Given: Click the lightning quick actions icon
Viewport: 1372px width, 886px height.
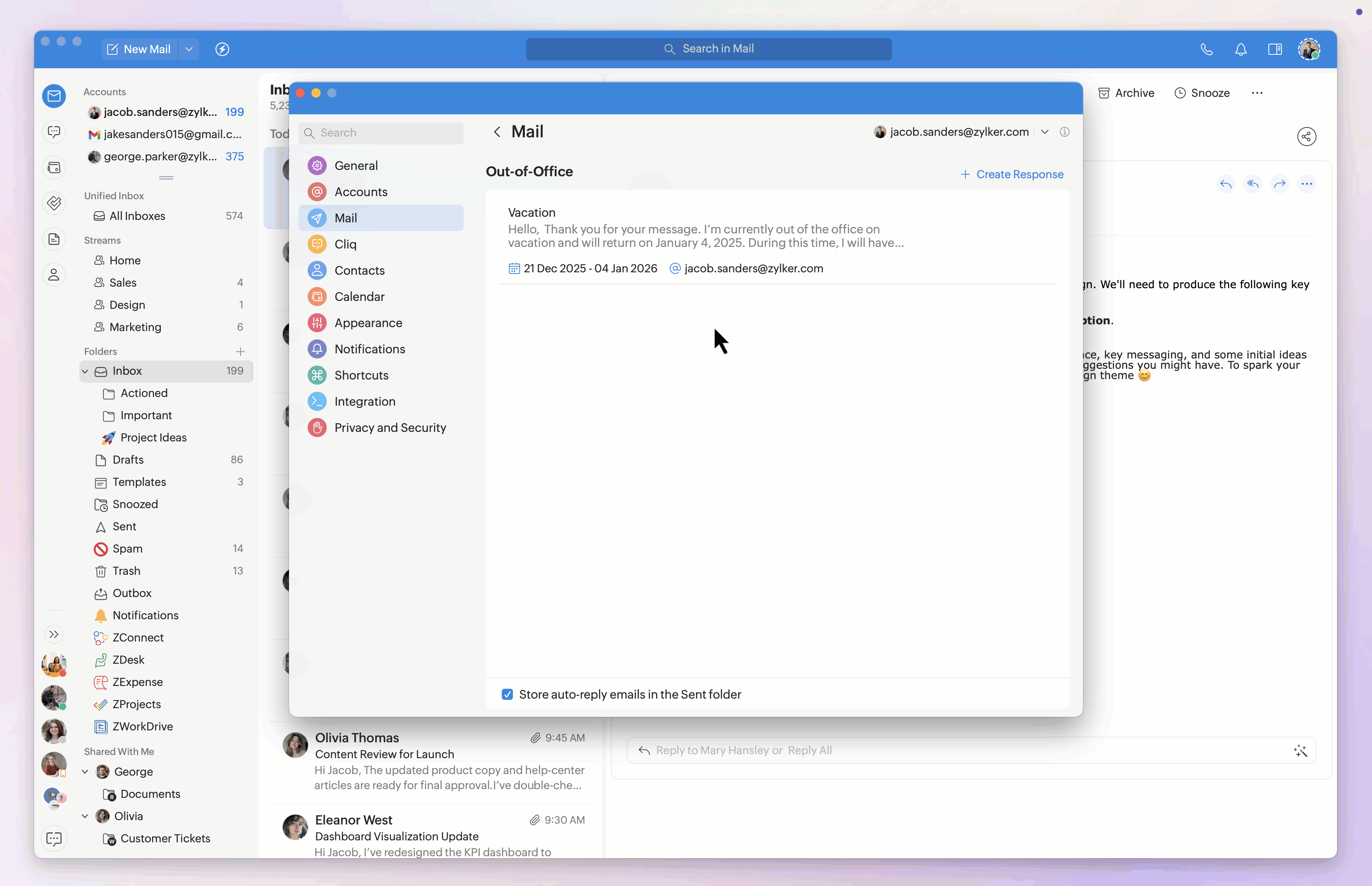Looking at the screenshot, I should (222, 50).
